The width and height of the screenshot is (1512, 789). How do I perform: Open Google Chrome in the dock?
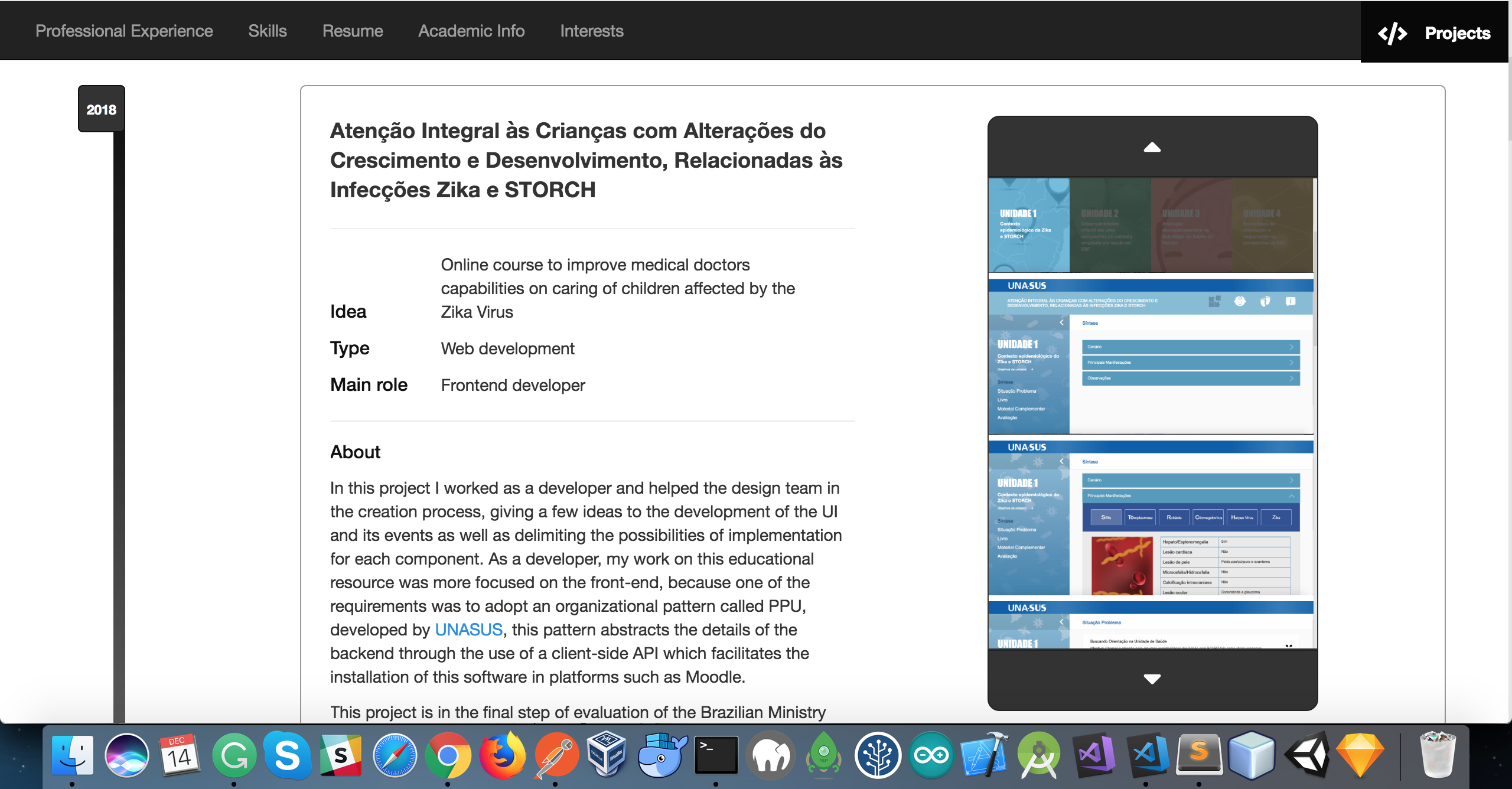[448, 755]
